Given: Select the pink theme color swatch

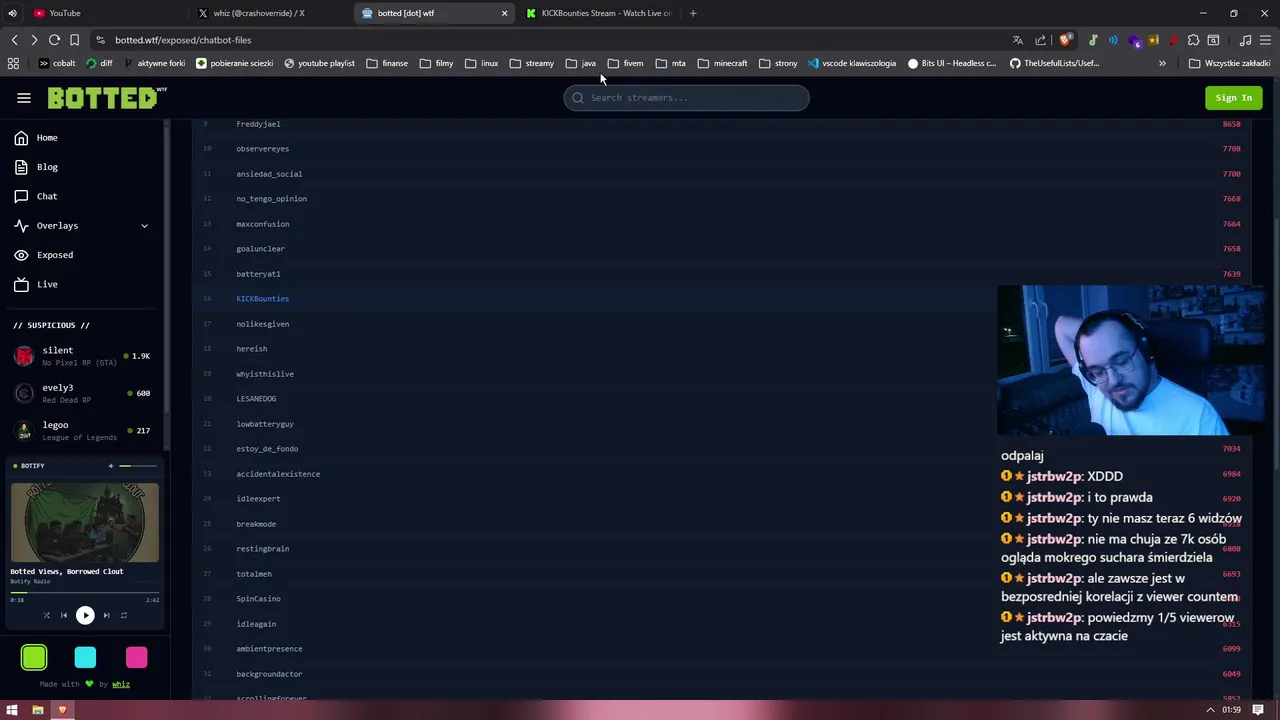Looking at the screenshot, I should pyautogui.click(x=137, y=657).
